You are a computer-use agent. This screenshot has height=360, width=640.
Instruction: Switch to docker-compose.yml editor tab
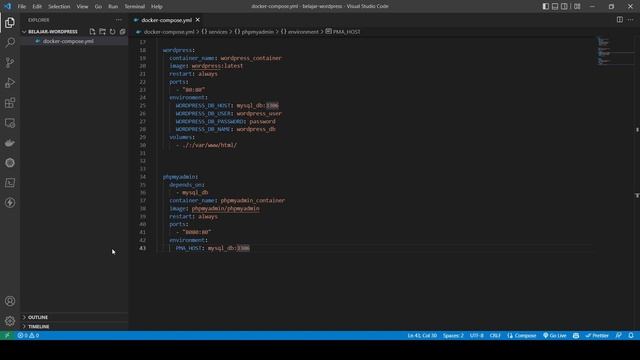click(x=167, y=20)
